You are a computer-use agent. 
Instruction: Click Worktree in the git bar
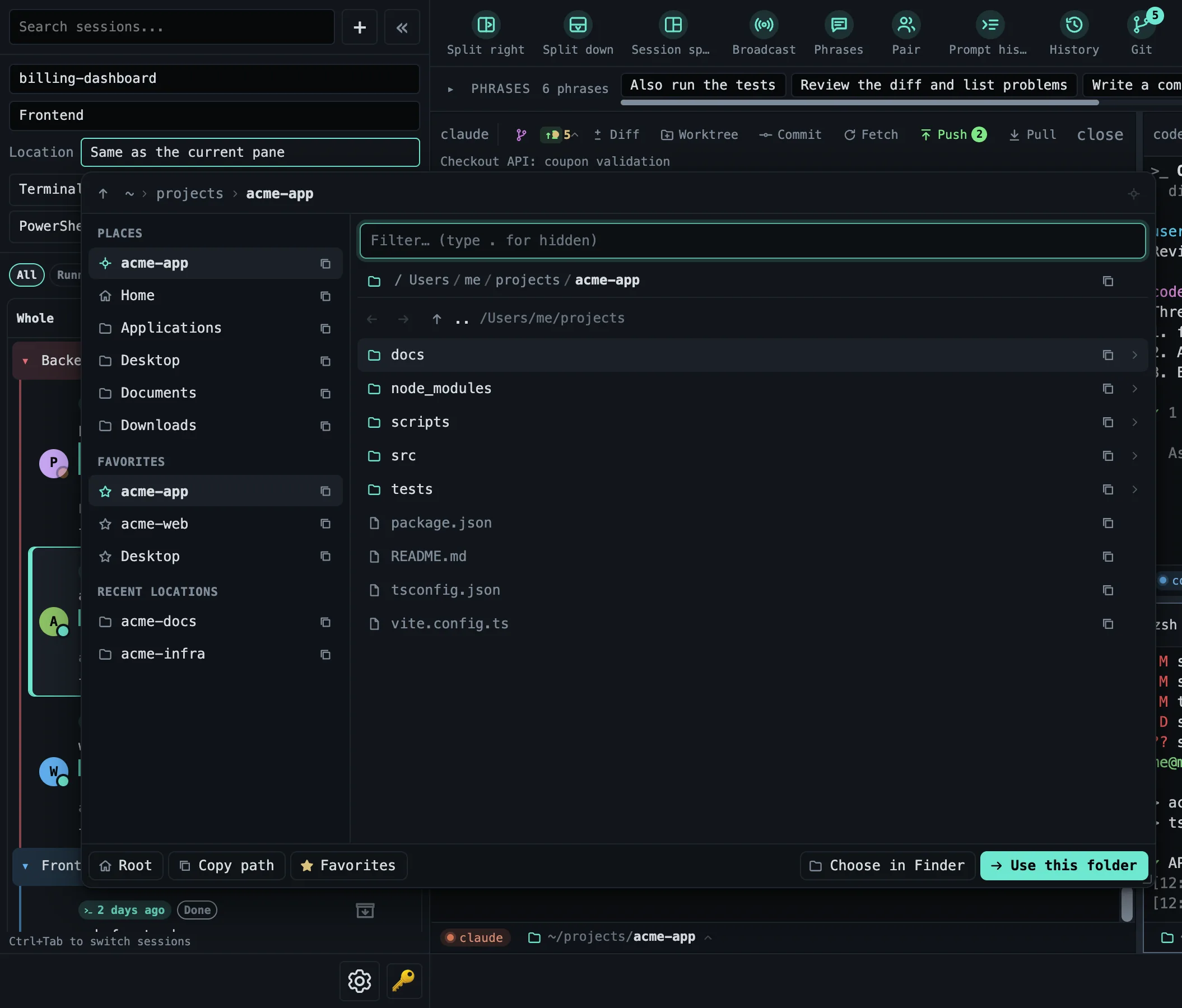tap(699, 134)
